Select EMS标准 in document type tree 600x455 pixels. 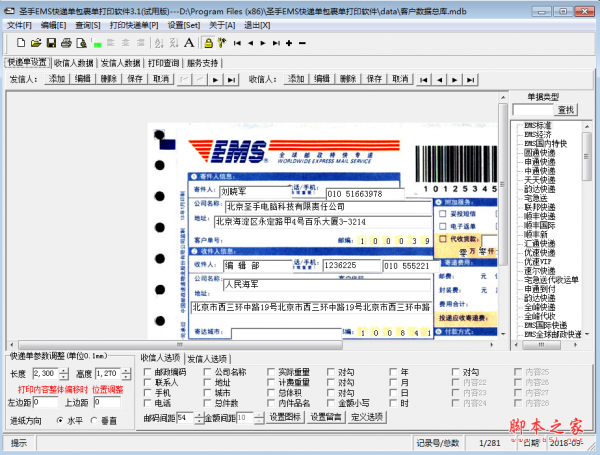538,125
